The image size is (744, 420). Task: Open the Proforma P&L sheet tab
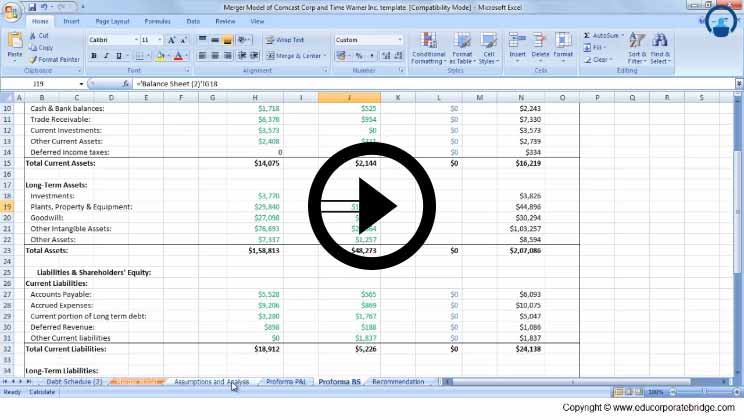coord(287,382)
